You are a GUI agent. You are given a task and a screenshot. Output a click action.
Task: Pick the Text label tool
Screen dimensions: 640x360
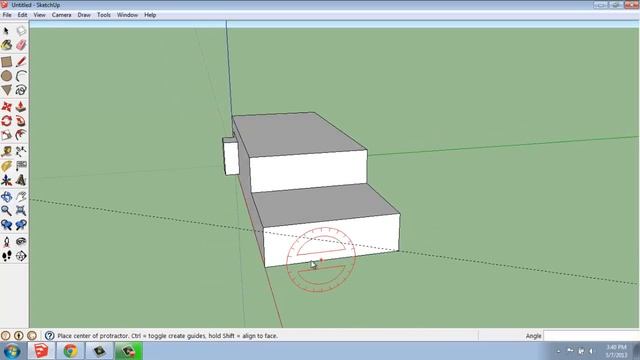tap(21, 166)
